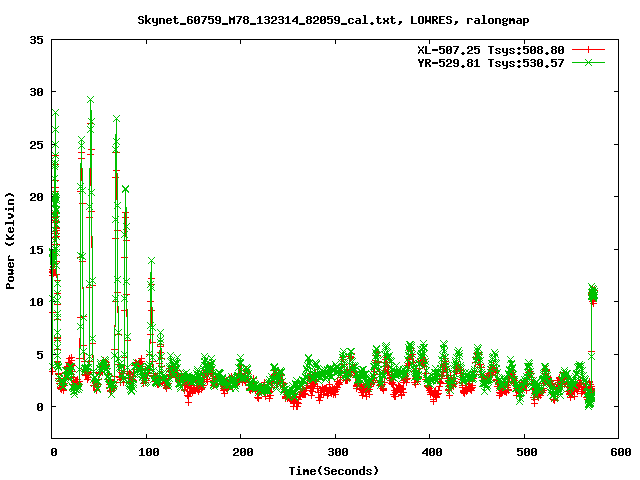Click the x-axis tick label 500
This screenshot has width=640, height=480.
tap(527, 452)
